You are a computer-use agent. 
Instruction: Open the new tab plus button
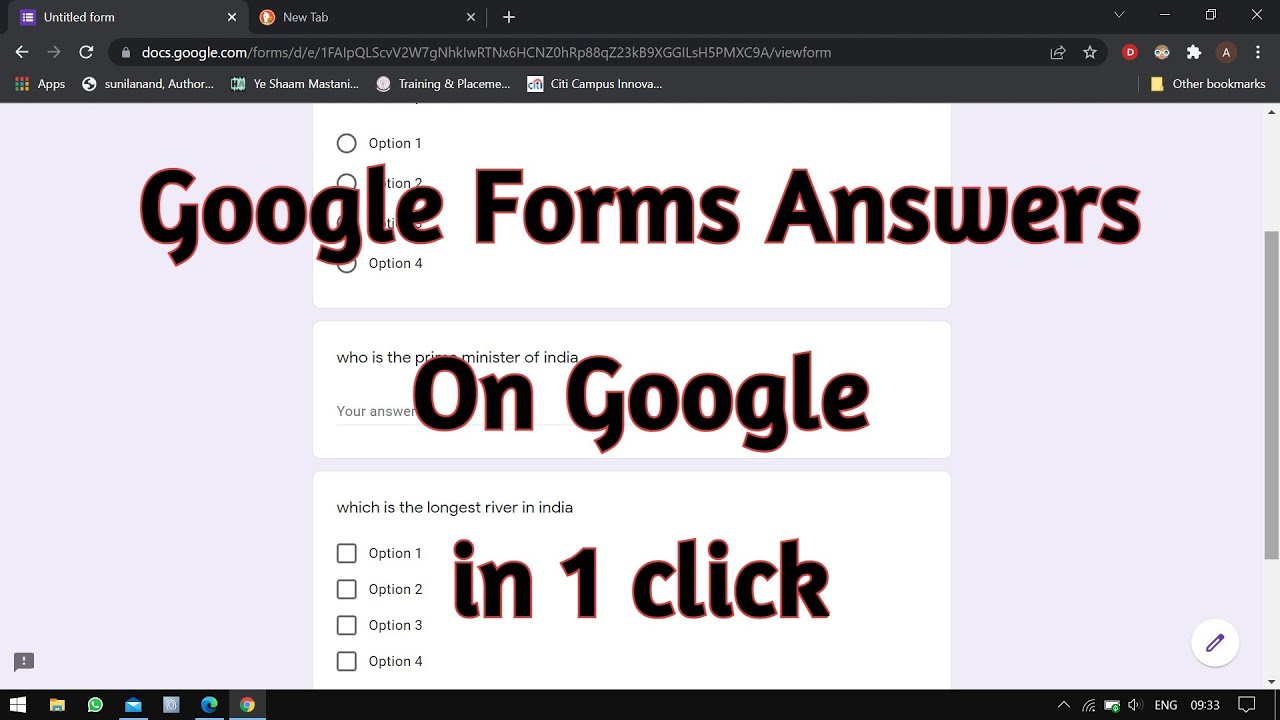click(x=509, y=17)
